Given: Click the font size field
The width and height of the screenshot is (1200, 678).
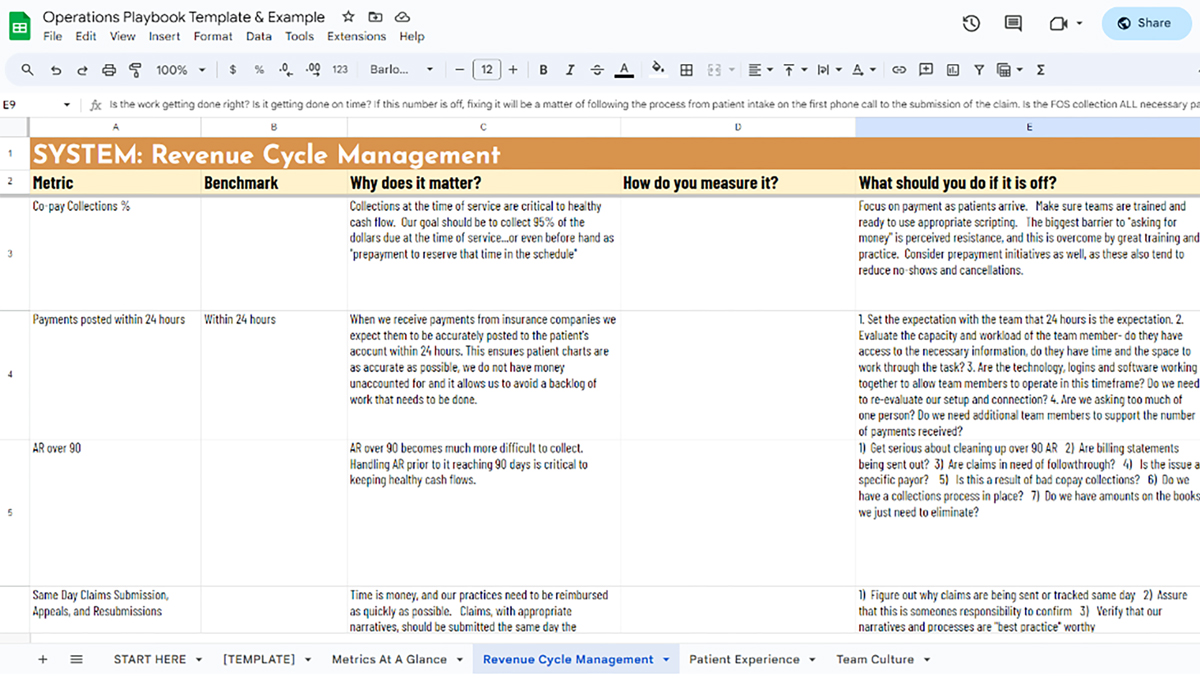Looking at the screenshot, I should point(486,70).
